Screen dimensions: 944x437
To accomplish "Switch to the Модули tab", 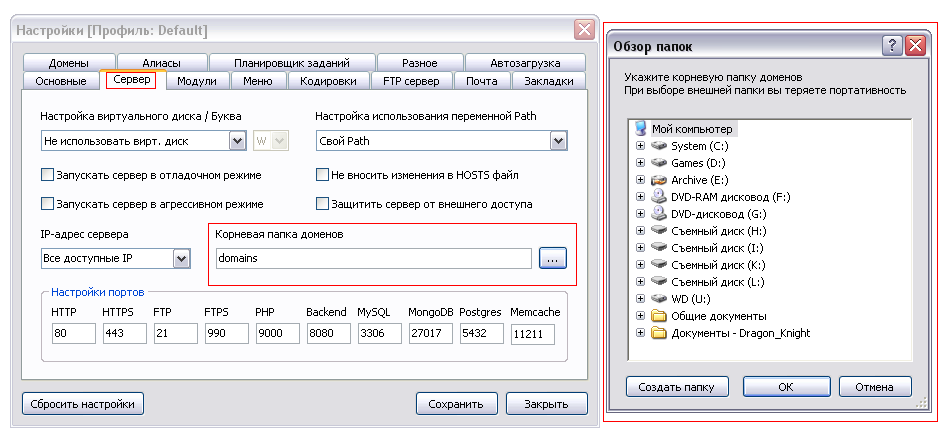I will [197, 81].
